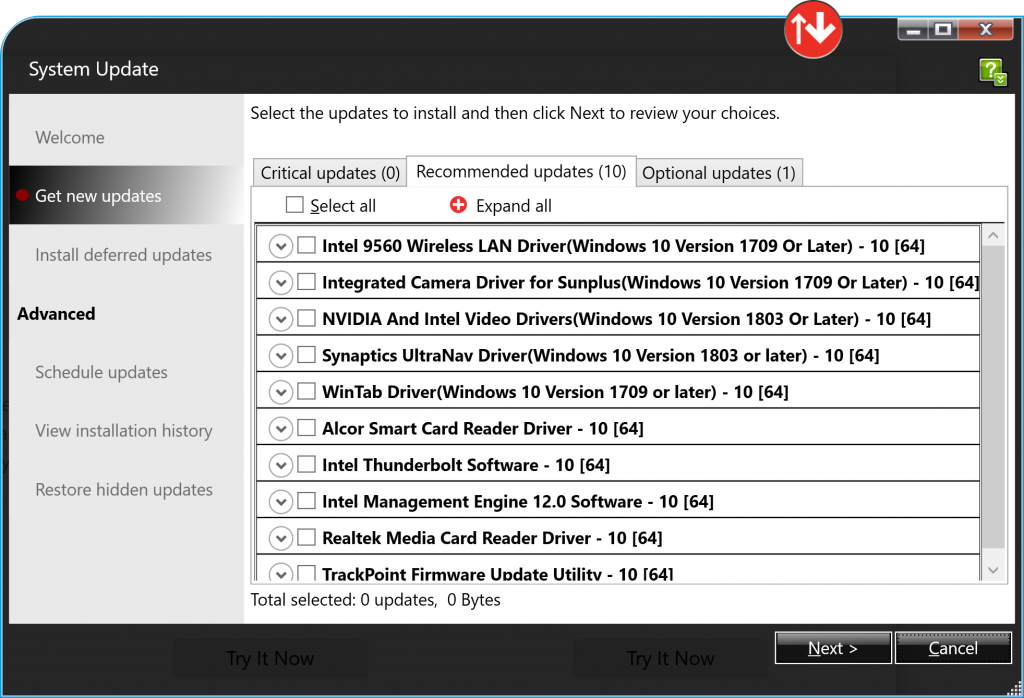Minimize the System Update window
1024x698 pixels.
coord(913,29)
